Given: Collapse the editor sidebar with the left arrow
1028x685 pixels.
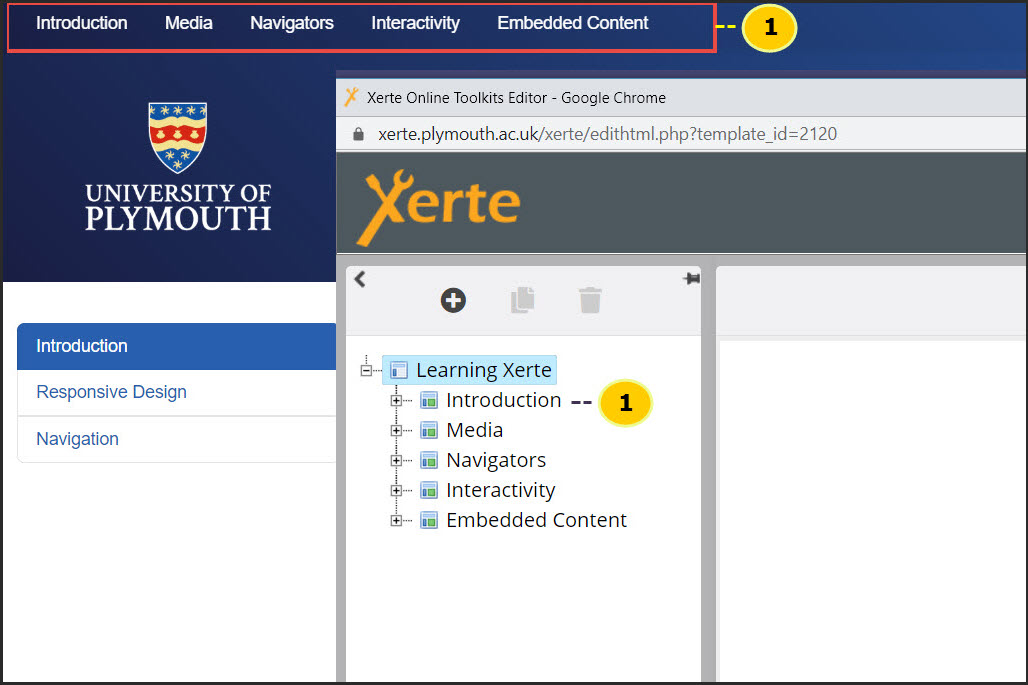Looking at the screenshot, I should [x=360, y=279].
